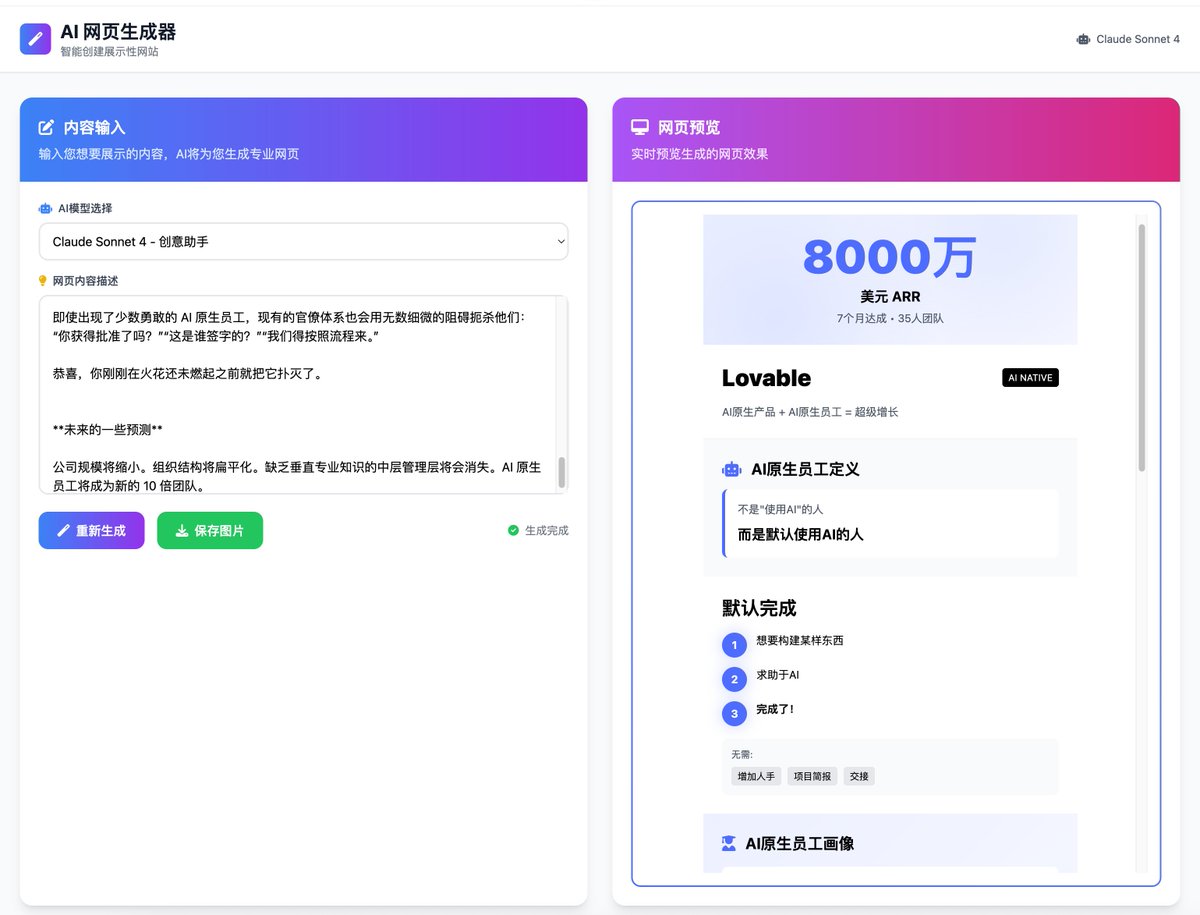
Task: Click the 项目简报 tag
Action: (812, 776)
